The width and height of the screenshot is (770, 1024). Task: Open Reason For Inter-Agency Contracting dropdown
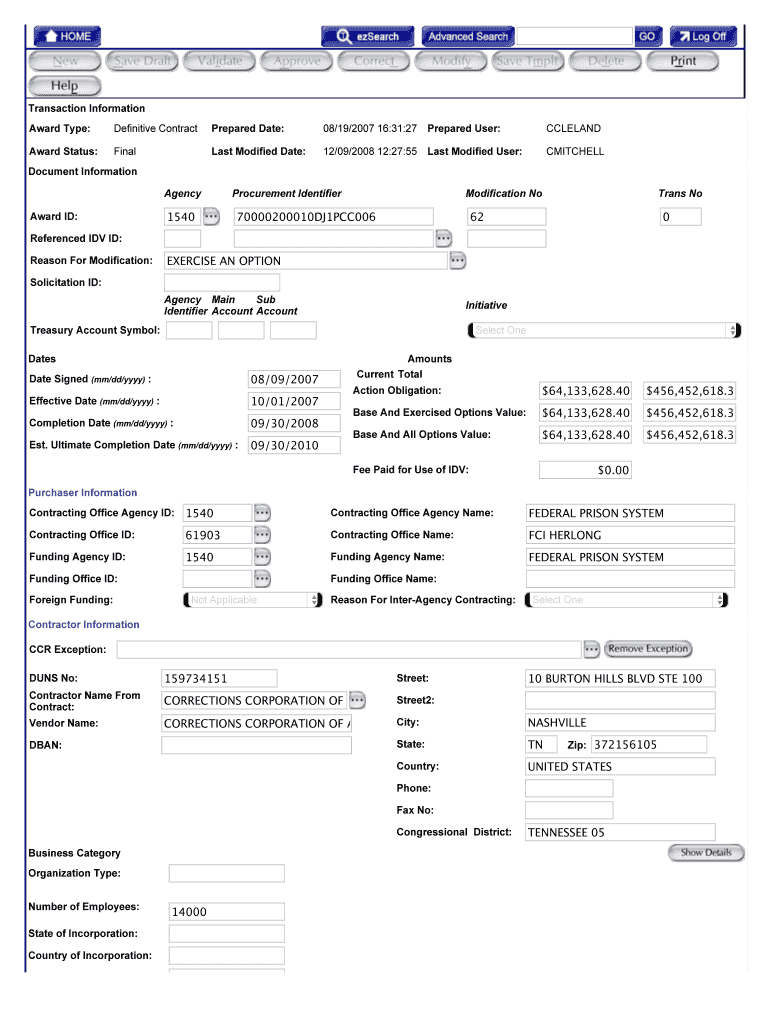click(627, 600)
